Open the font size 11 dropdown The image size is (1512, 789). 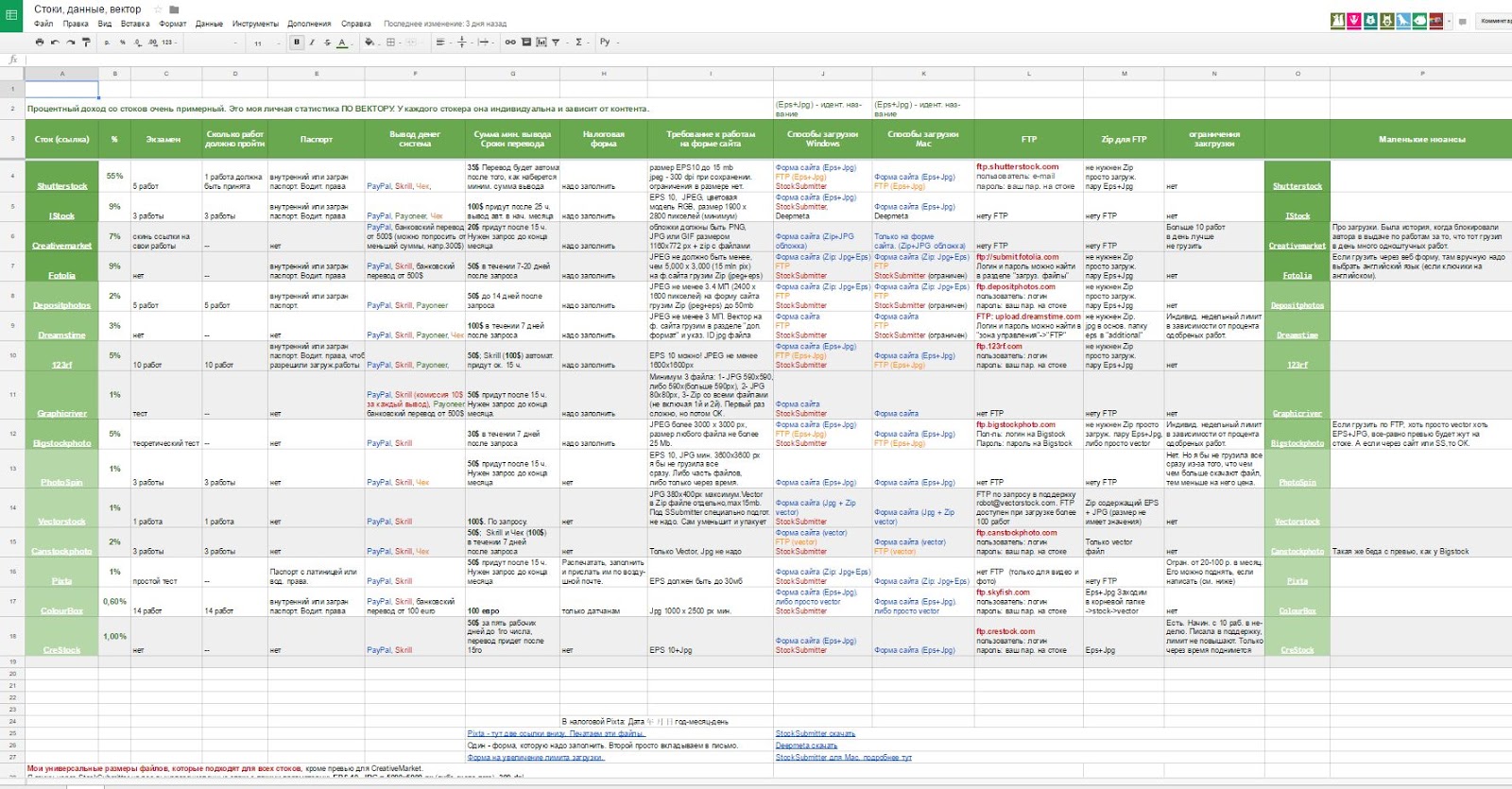266,43
